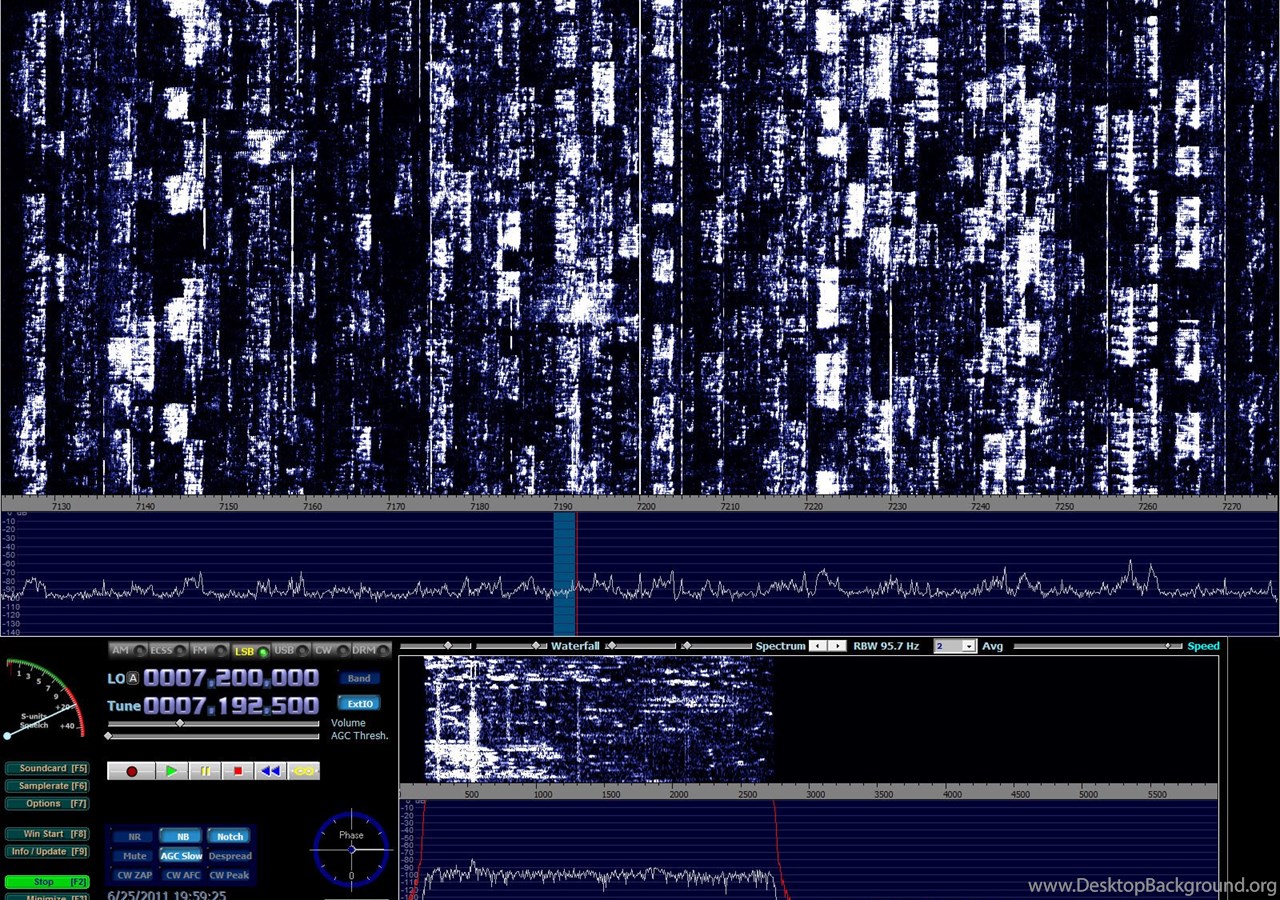Click the RBW increase right arrow
The height and width of the screenshot is (900, 1280).
[837, 646]
